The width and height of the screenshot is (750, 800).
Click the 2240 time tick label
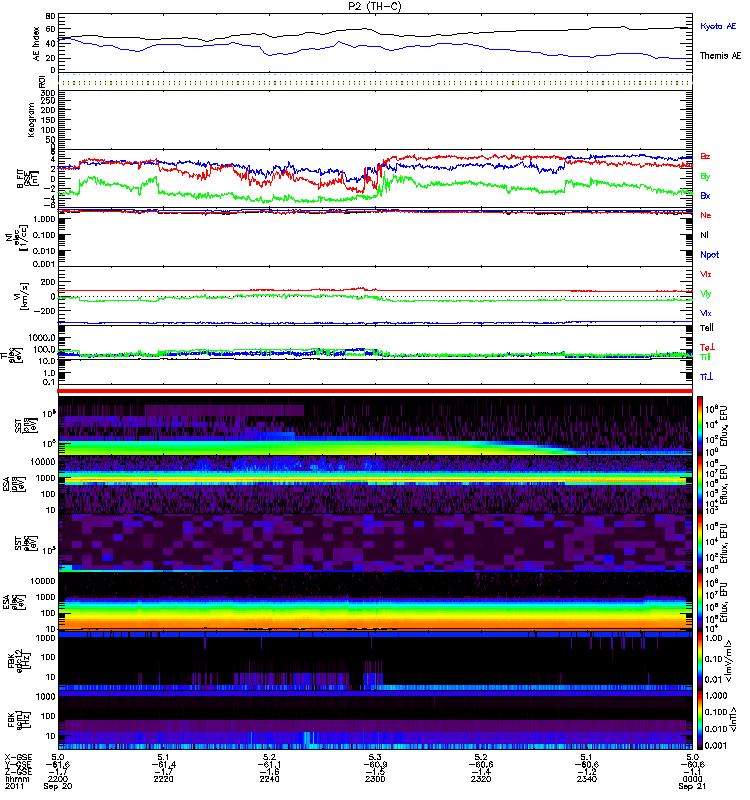click(x=269, y=779)
